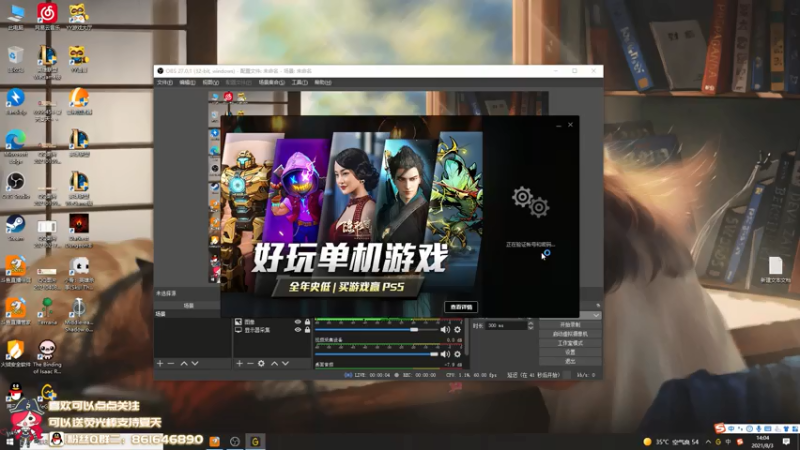Open the This PC desktop icon
Image resolution: width=800 pixels, height=450 pixels.
point(16,16)
